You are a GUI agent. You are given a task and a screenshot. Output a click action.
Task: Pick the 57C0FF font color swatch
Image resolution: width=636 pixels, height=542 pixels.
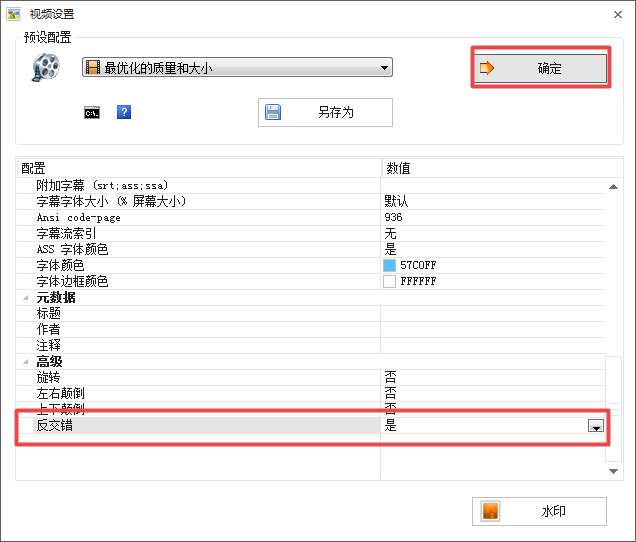point(390,266)
